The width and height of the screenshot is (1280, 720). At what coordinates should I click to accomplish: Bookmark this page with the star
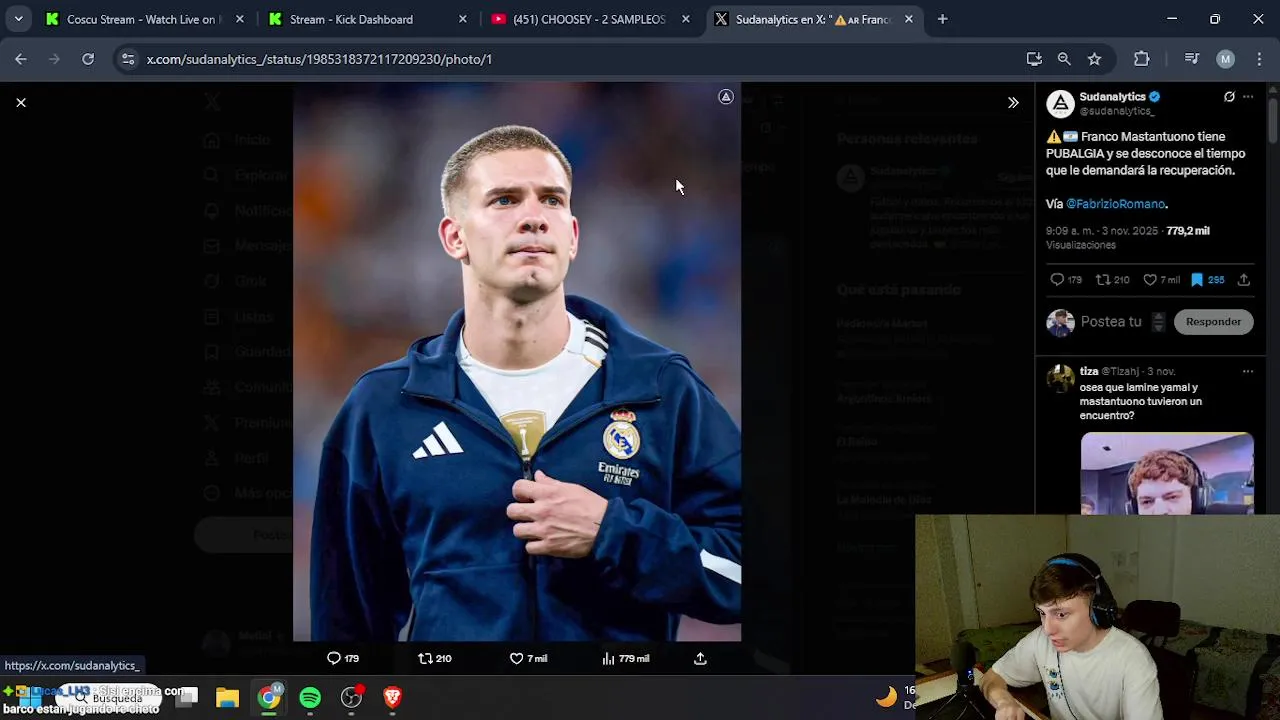pos(1094,59)
